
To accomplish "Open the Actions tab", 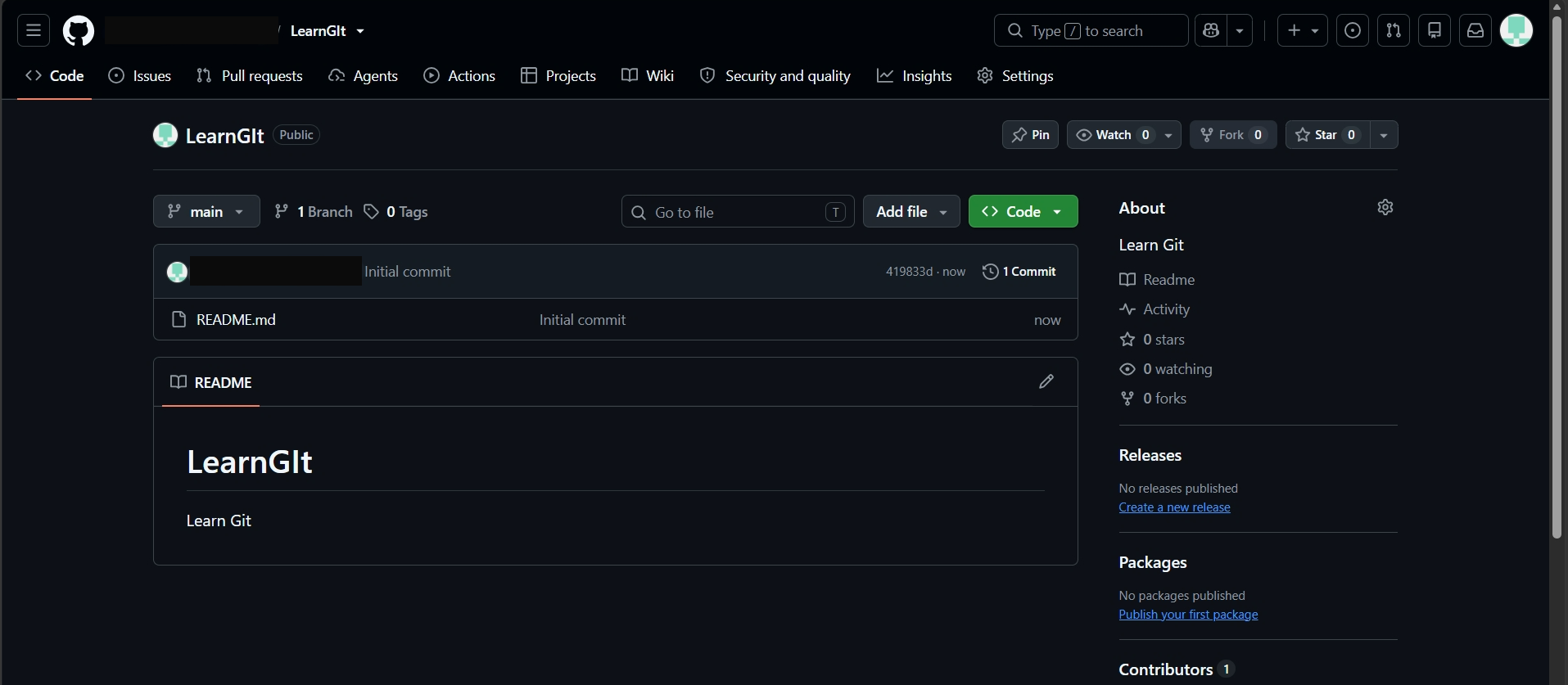I will tap(459, 76).
